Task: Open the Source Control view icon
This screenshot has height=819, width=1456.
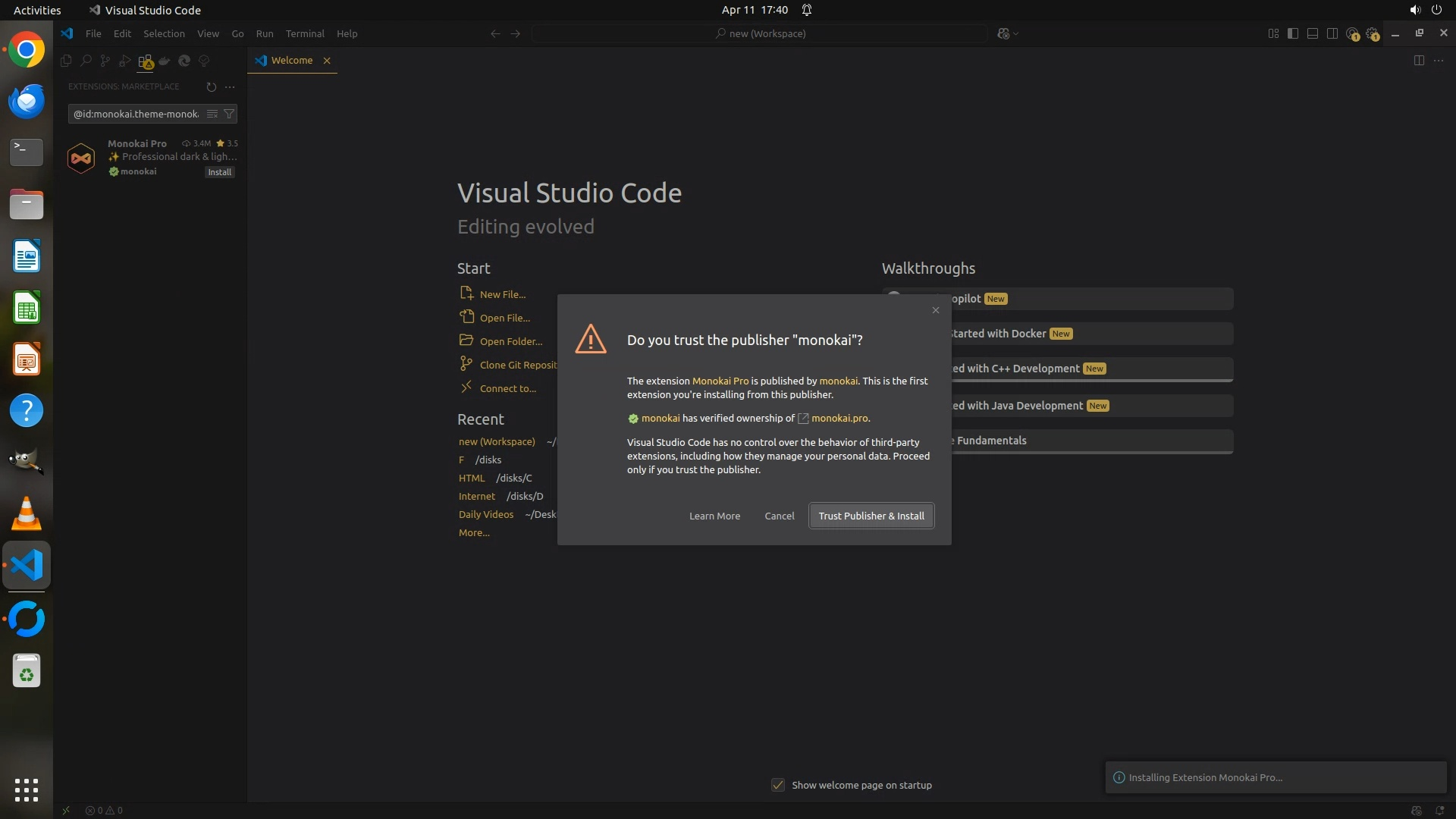Action: point(105,61)
